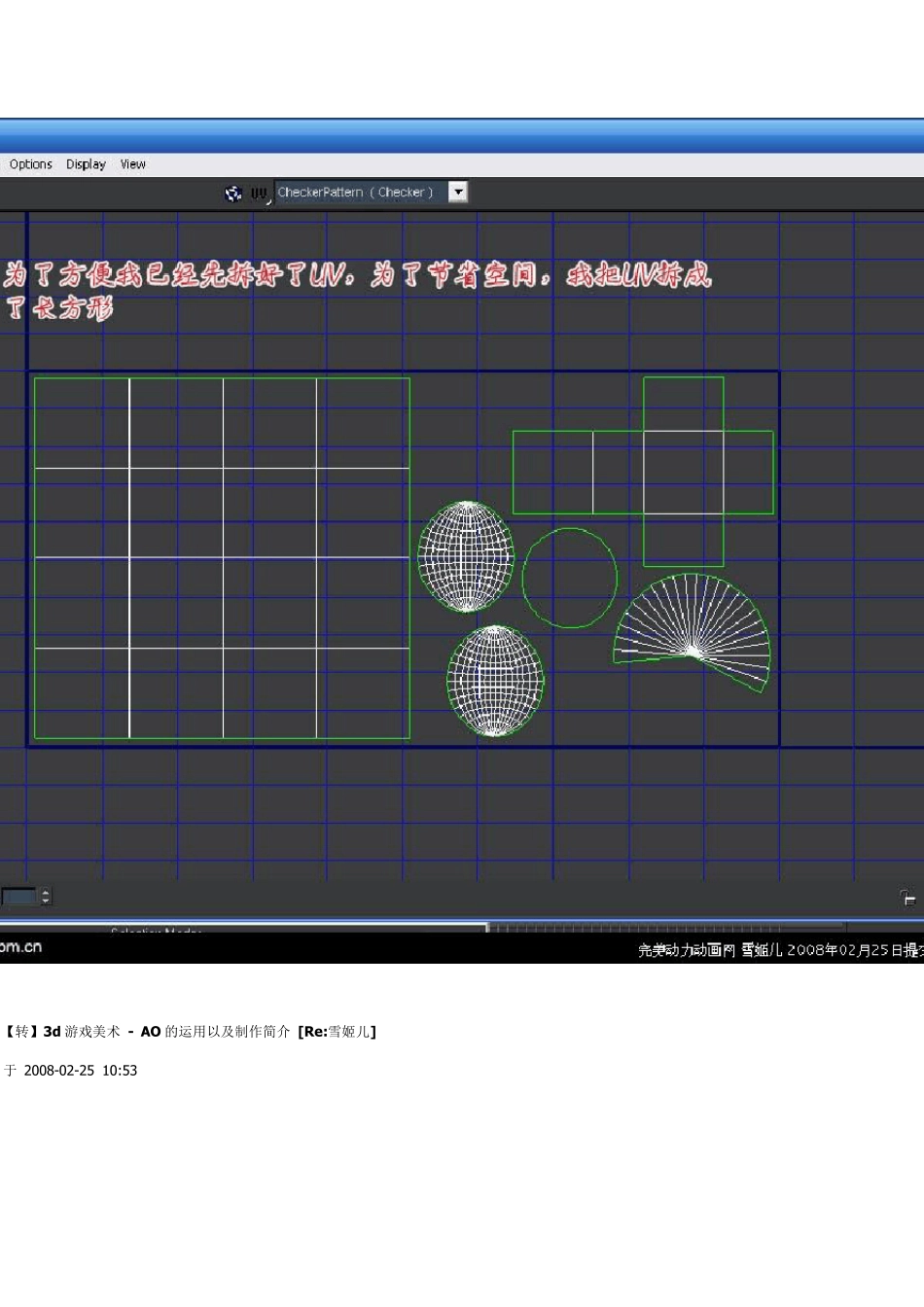Click the UV coordinates flyout button
Image resolution: width=924 pixels, height=1307 pixels.
coord(259,194)
